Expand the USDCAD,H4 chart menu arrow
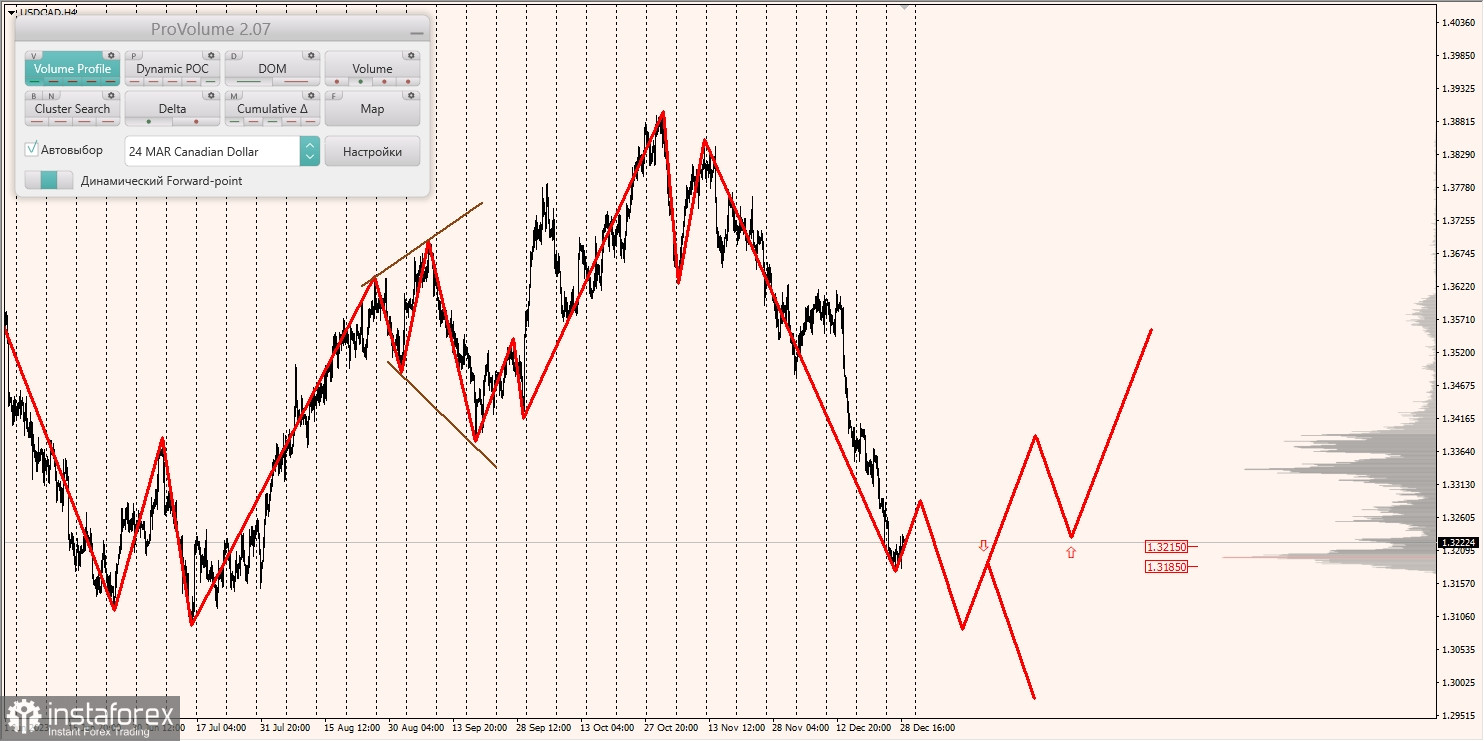This screenshot has width=1484, height=741. click(11, 12)
